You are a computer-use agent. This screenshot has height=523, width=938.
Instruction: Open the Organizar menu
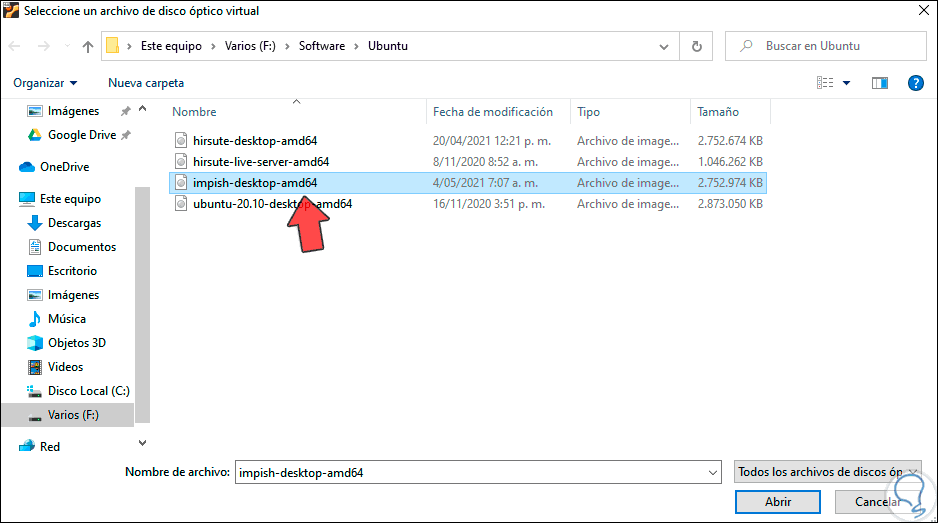[x=45, y=83]
